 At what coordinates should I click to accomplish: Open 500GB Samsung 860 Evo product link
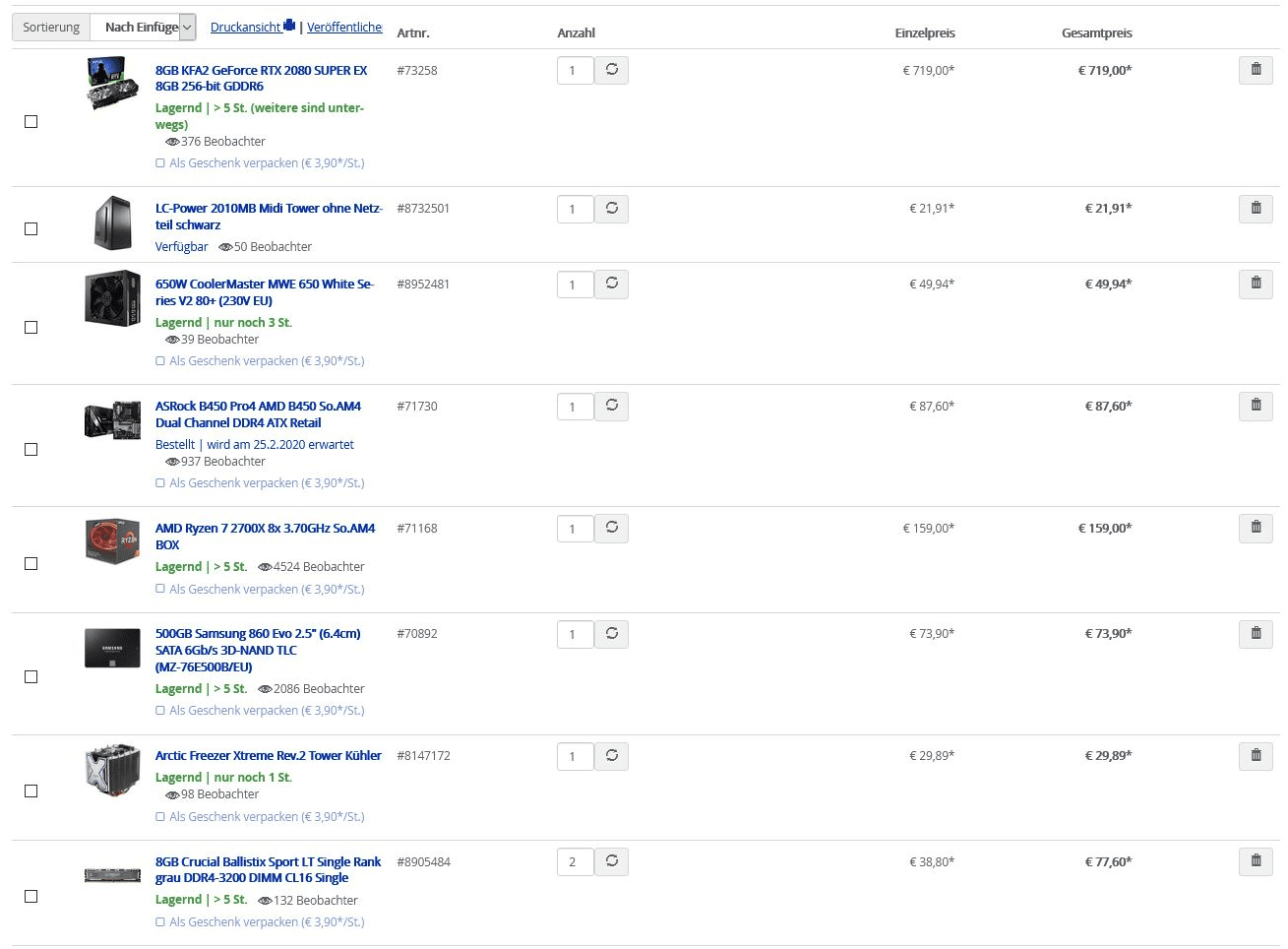tap(258, 650)
